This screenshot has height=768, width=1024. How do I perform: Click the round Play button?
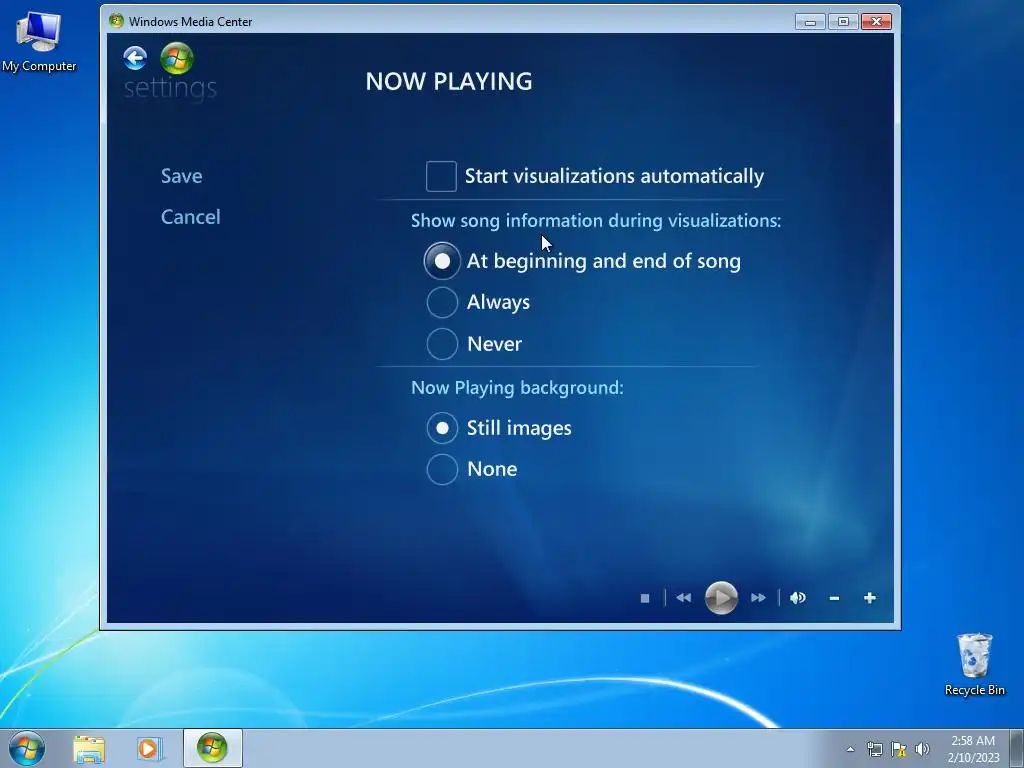[721, 598]
